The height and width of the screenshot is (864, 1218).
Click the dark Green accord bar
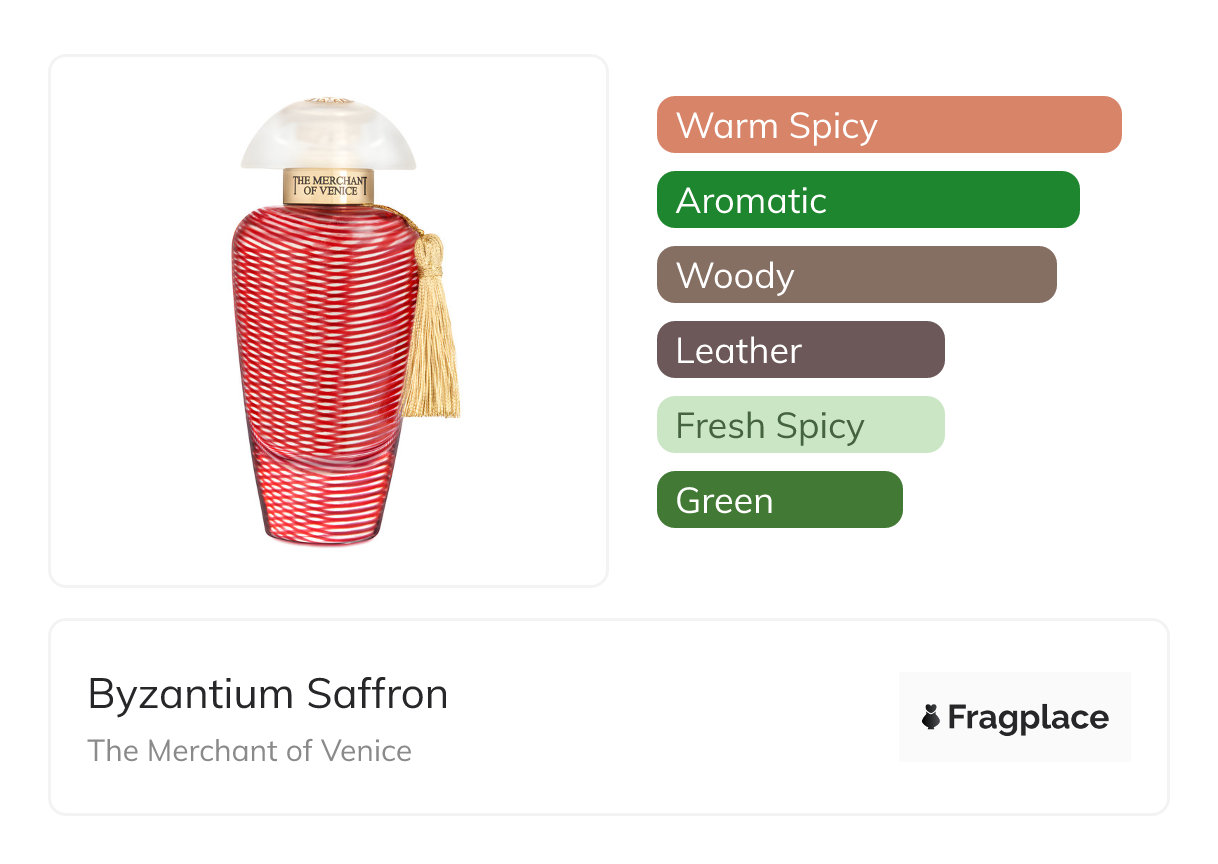[779, 500]
